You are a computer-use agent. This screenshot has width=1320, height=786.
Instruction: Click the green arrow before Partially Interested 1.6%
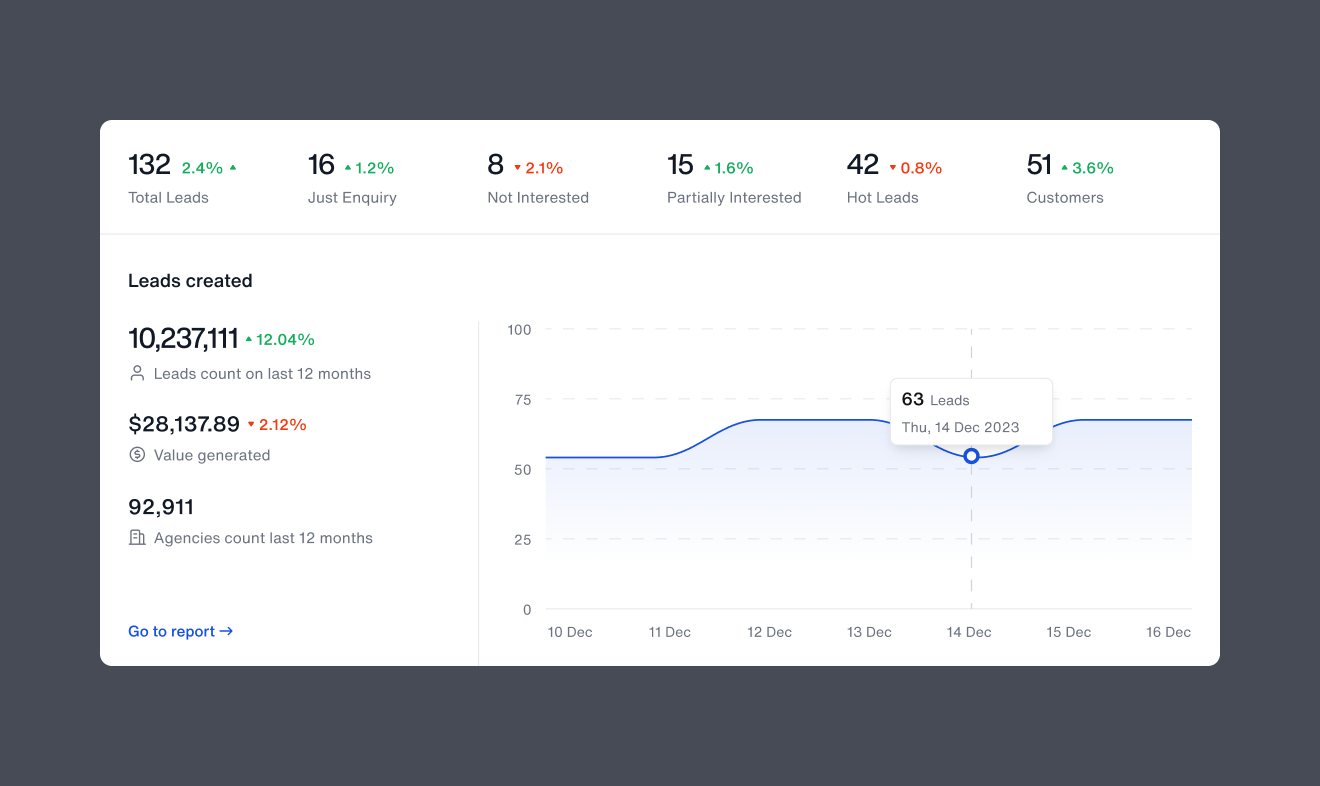pos(707,168)
